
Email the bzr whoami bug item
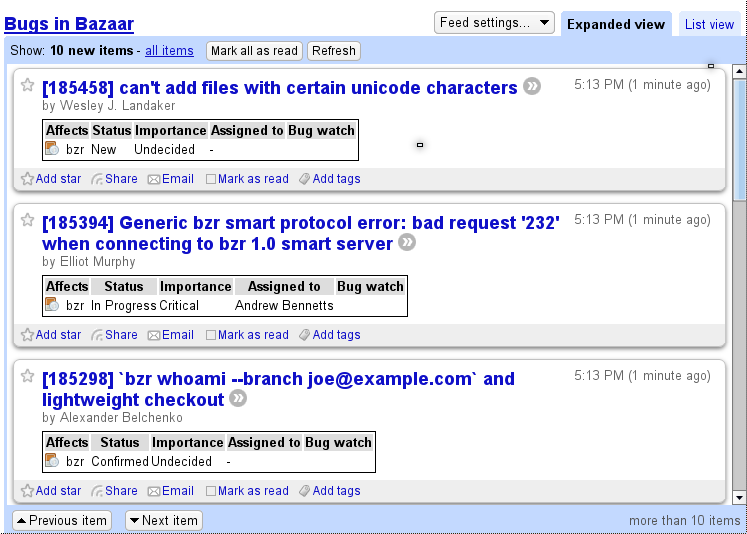coord(171,491)
